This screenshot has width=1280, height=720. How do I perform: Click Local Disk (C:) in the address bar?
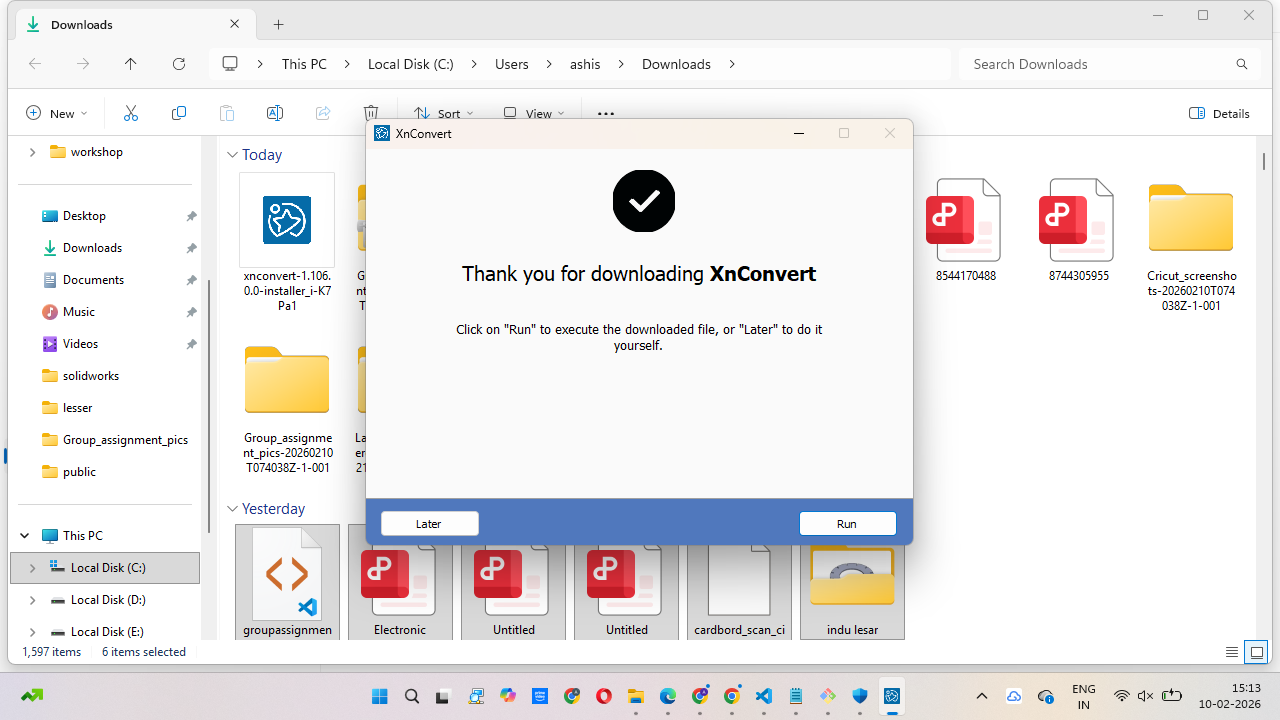coord(411,64)
